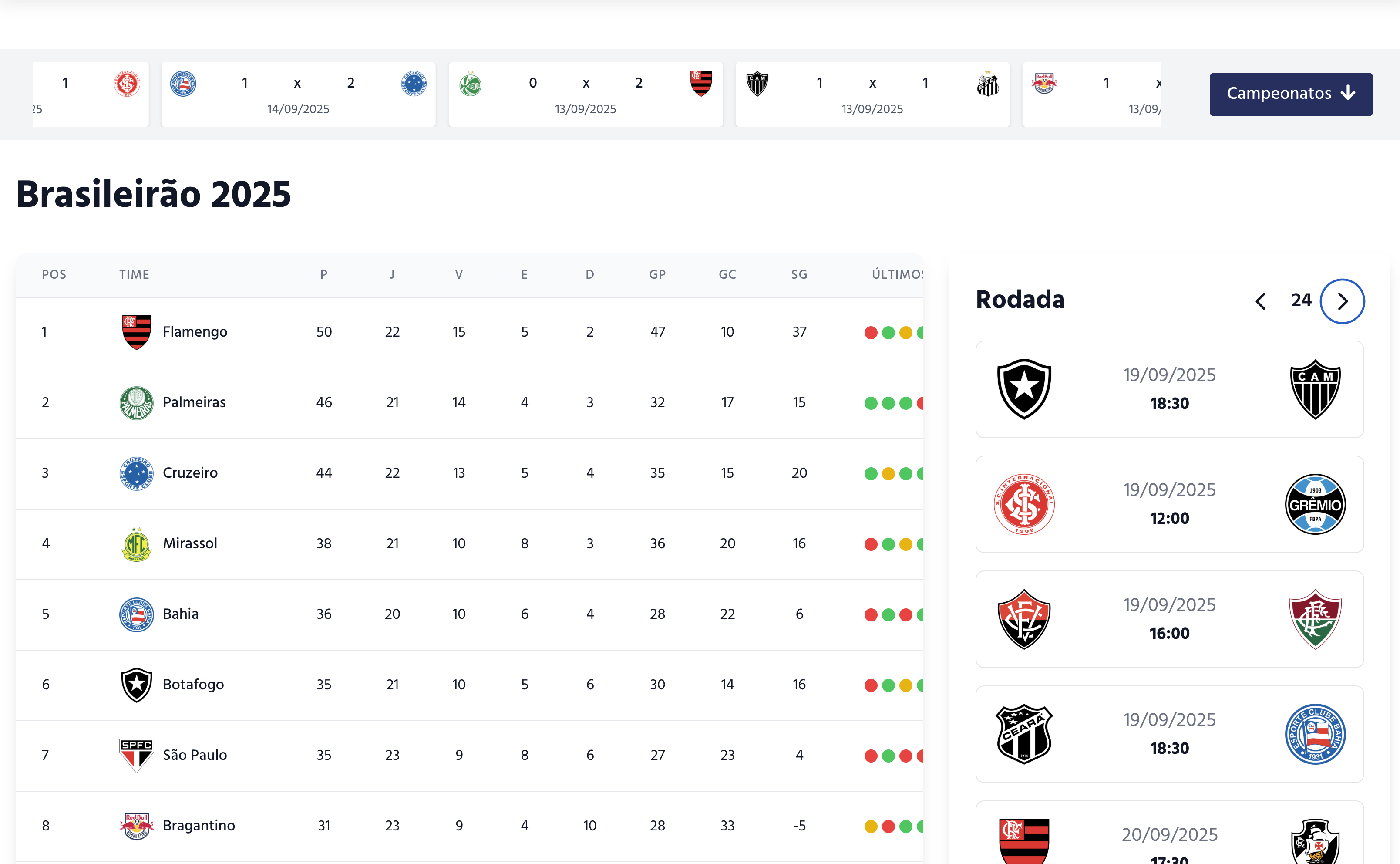
Task: Click the São Paulo crest in the standings
Action: [137, 755]
